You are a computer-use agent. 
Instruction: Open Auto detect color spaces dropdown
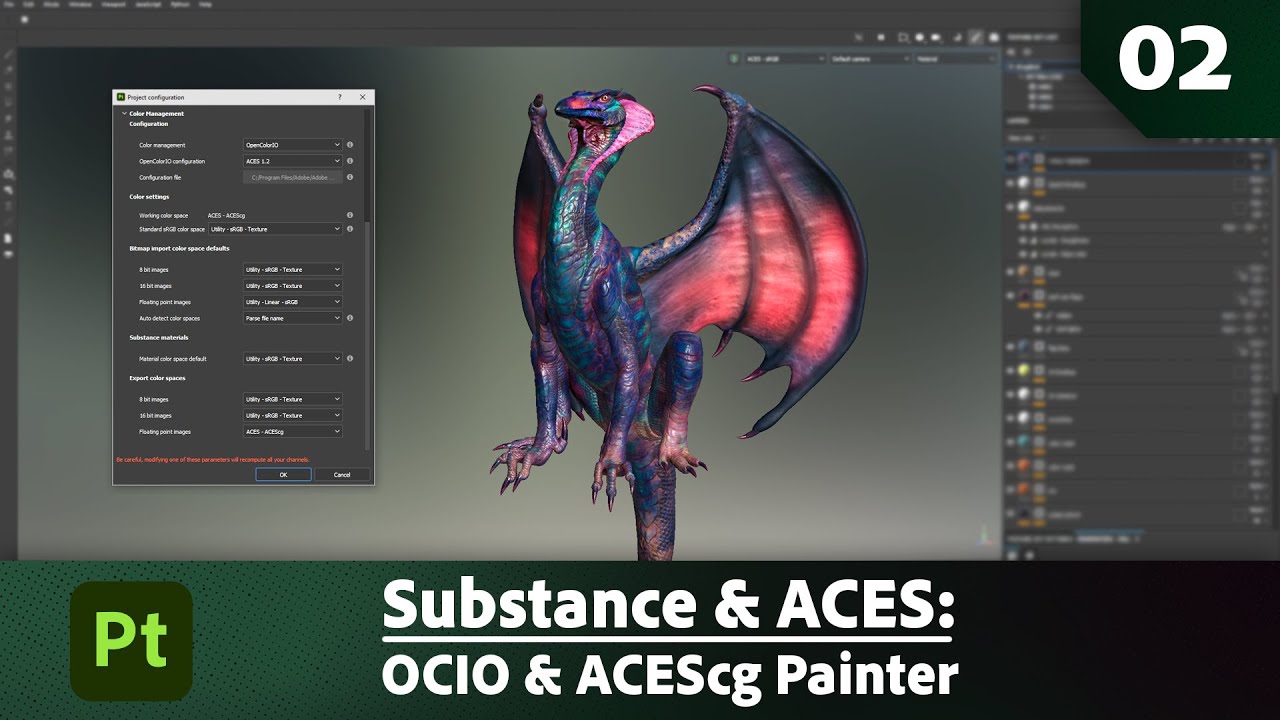(292, 318)
